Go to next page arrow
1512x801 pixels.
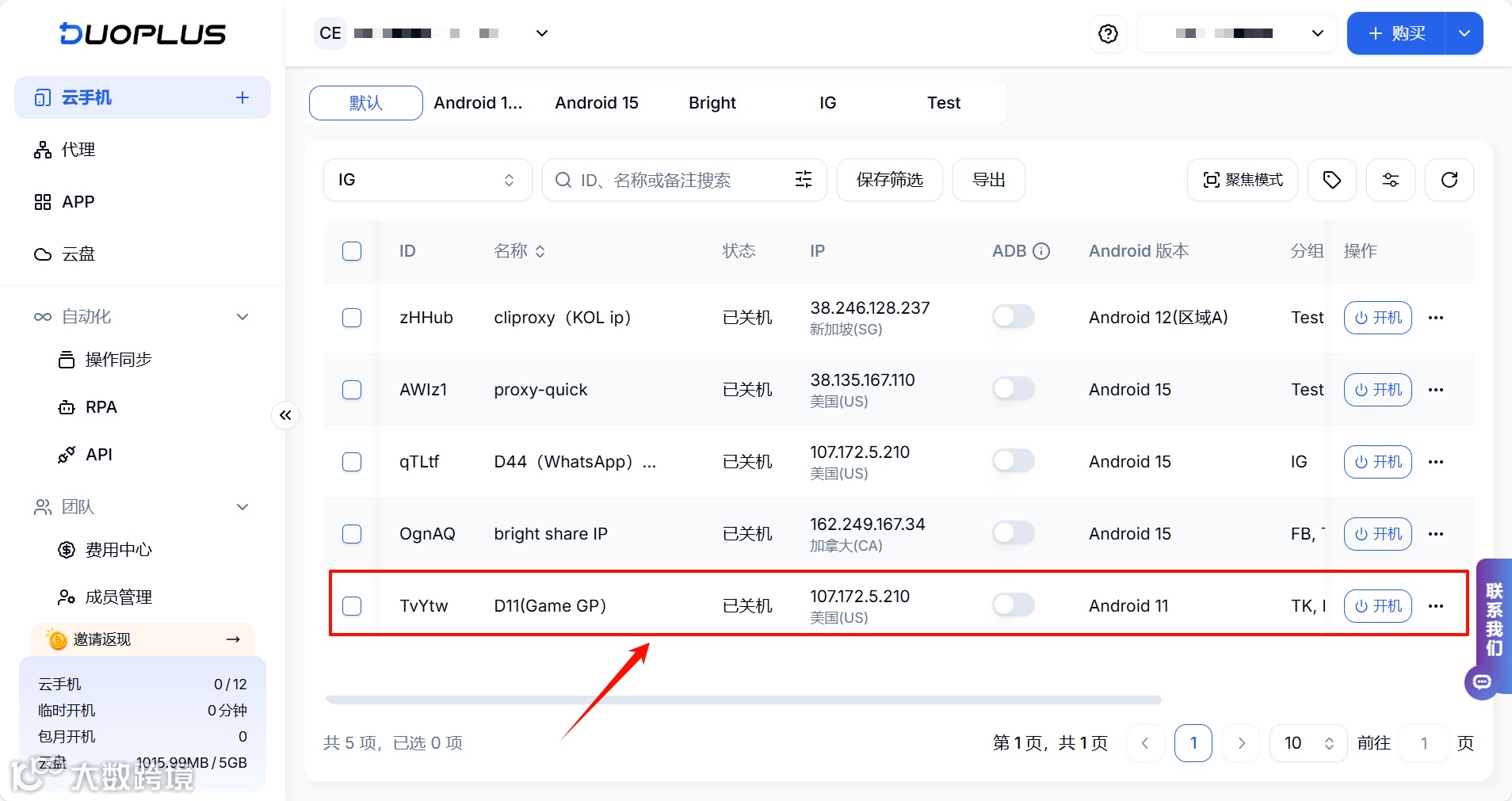1242,743
